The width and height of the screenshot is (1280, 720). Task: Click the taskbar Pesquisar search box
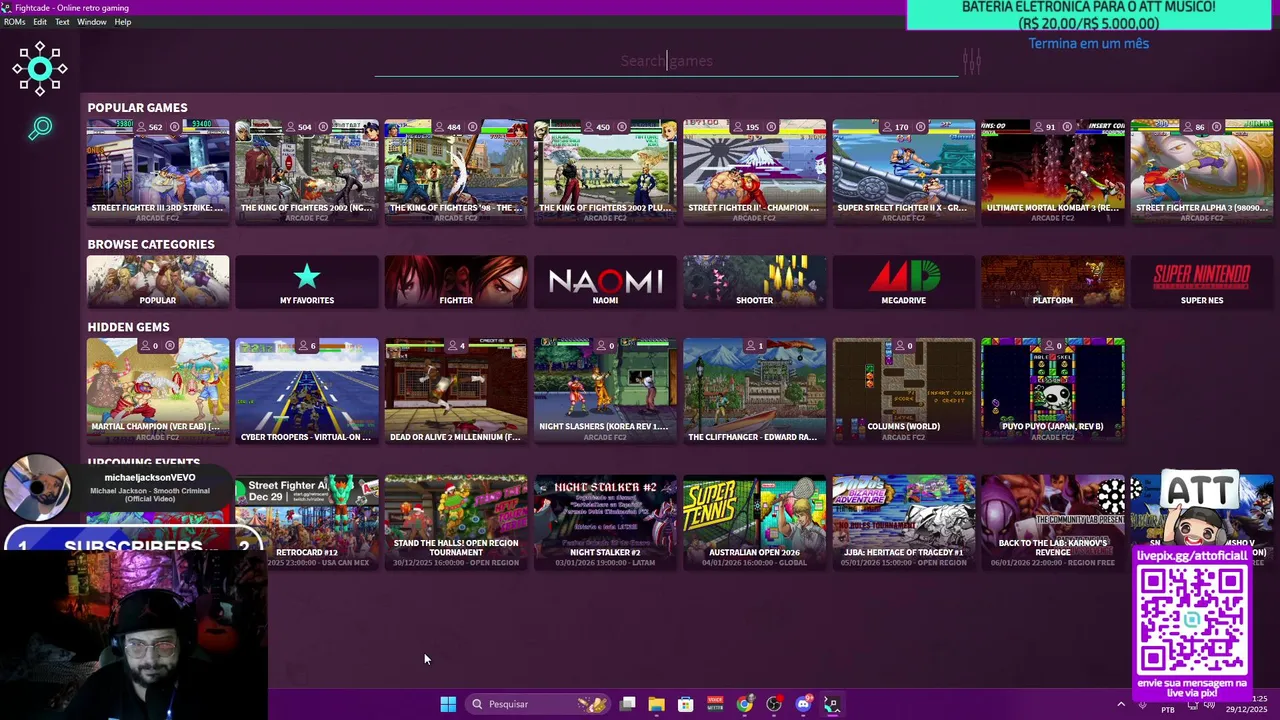coord(538,704)
